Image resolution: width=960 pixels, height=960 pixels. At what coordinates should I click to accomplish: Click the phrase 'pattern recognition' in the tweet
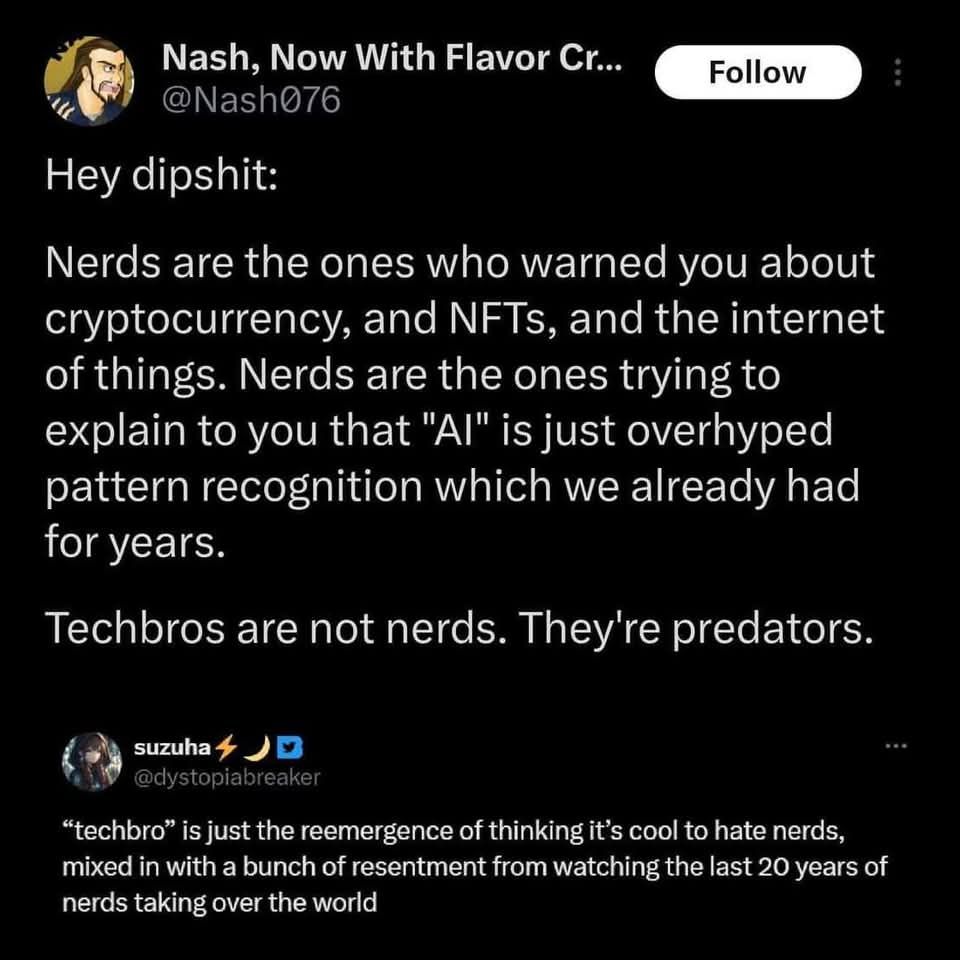234,488
